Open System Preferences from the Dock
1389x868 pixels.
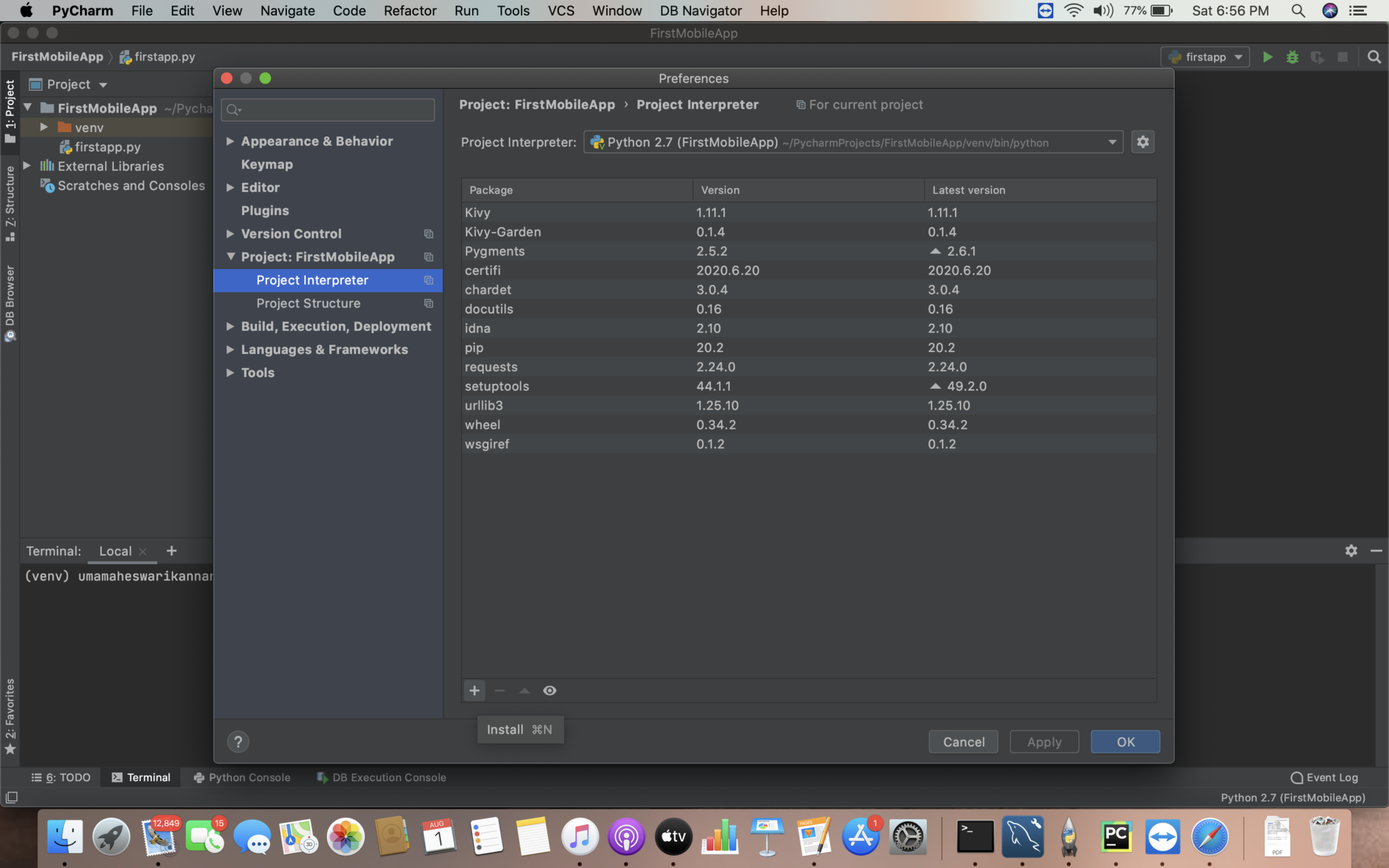[x=907, y=837]
